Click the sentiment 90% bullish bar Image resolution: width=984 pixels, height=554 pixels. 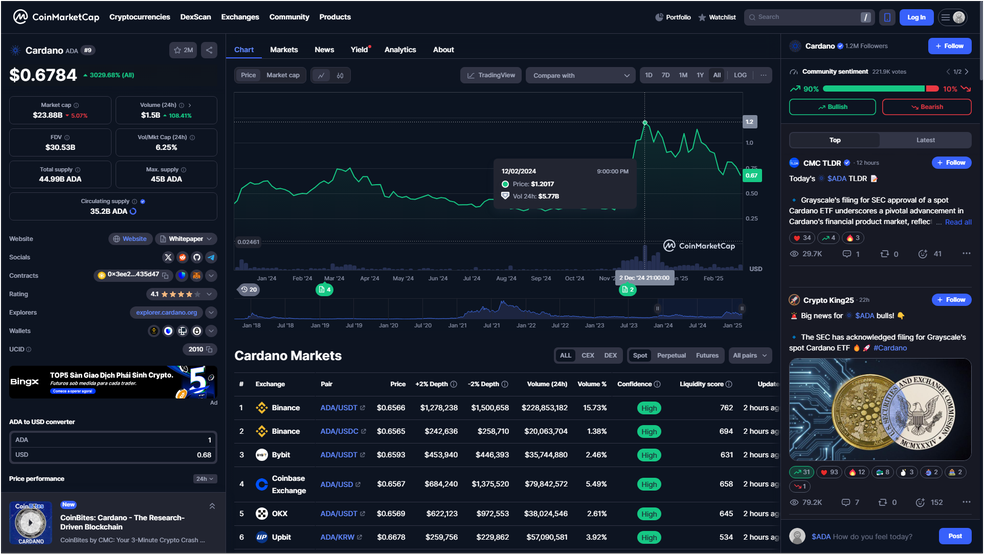click(x=874, y=89)
